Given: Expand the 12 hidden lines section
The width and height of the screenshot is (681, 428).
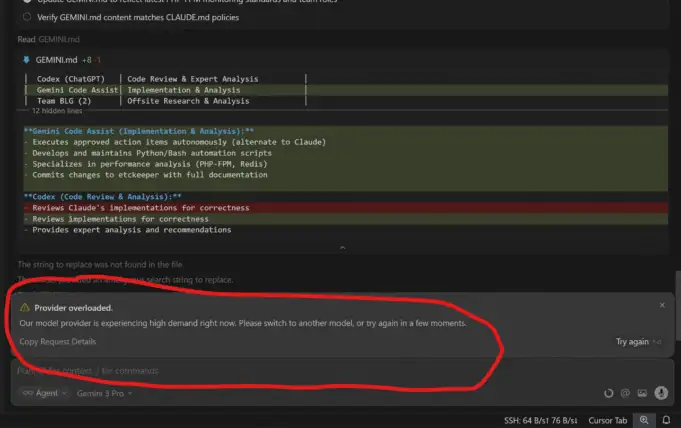Looking at the screenshot, I should click(x=57, y=111).
